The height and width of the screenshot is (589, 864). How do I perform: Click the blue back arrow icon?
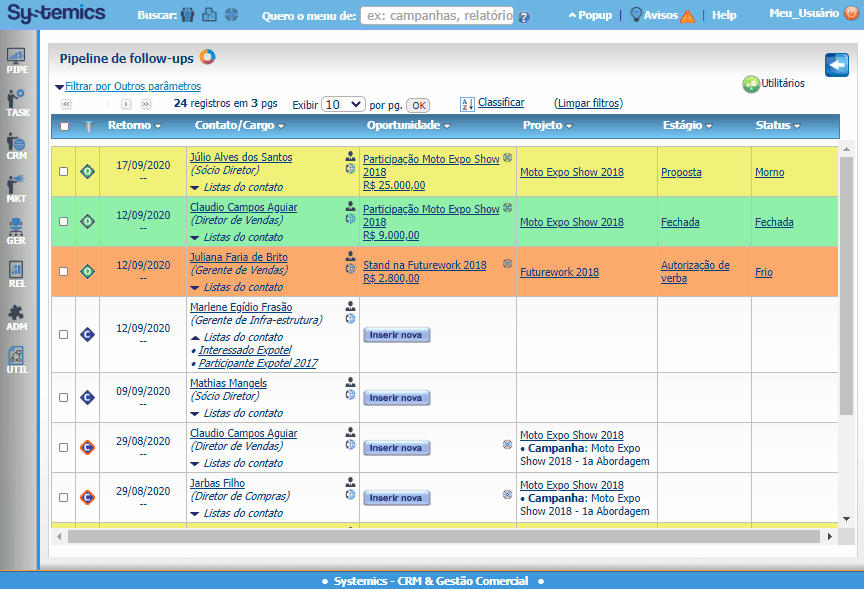click(836, 65)
